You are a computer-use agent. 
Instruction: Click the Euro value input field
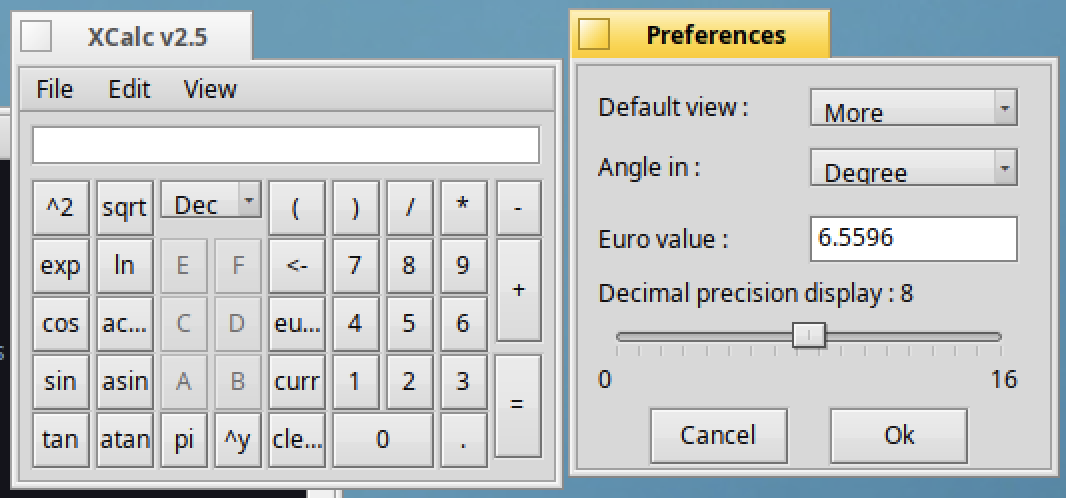[913, 239]
